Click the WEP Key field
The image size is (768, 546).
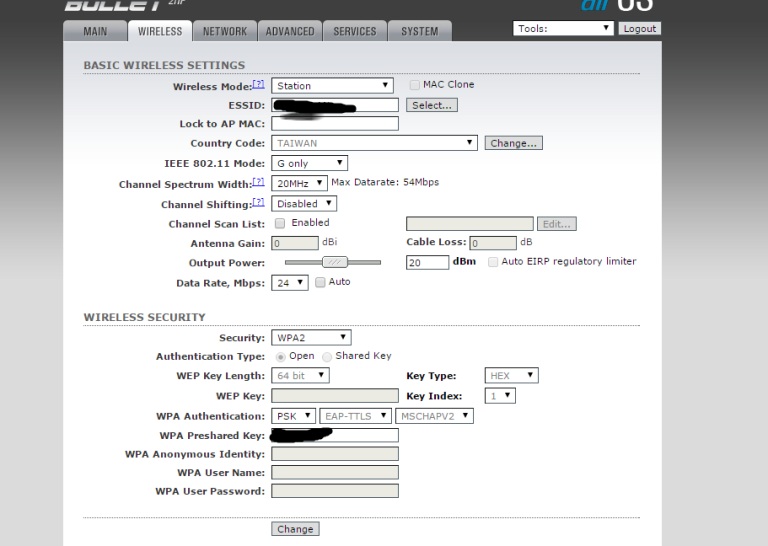point(335,396)
